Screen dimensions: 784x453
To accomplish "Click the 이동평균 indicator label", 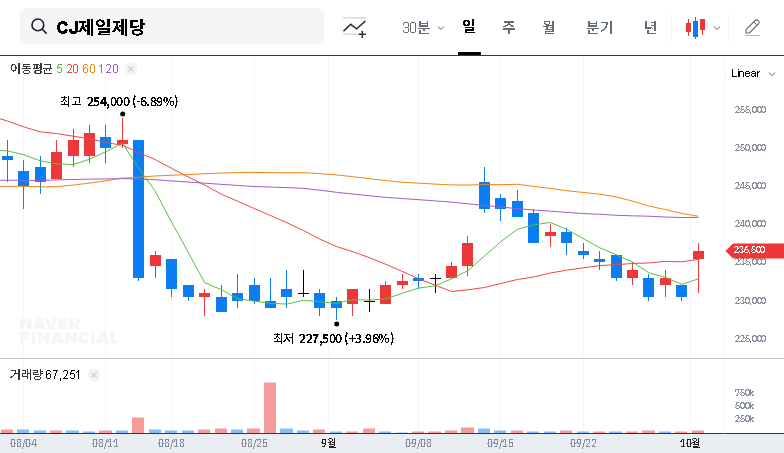I will [x=31, y=68].
